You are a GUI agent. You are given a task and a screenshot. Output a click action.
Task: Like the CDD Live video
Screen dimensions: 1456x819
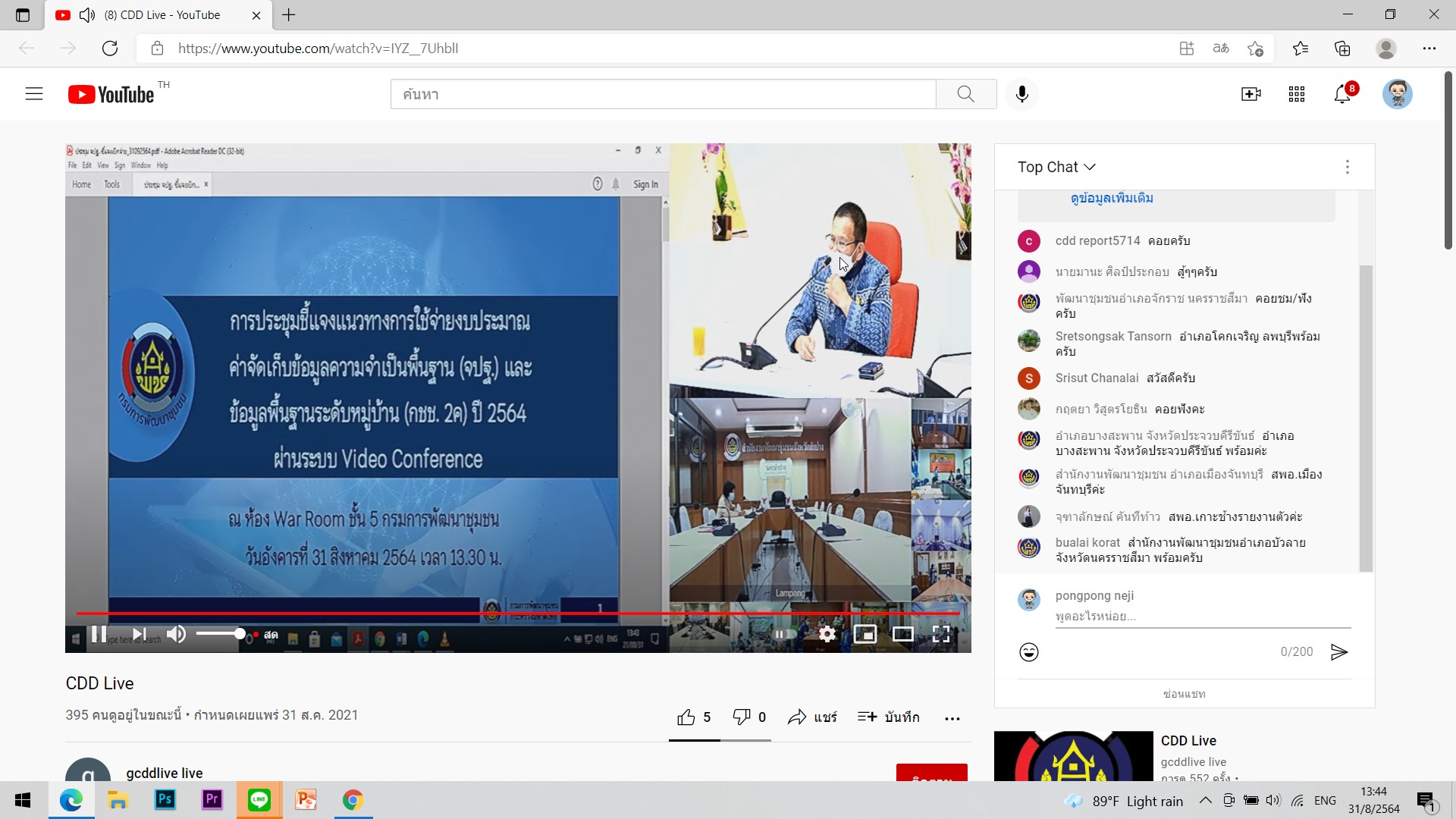coord(694,717)
